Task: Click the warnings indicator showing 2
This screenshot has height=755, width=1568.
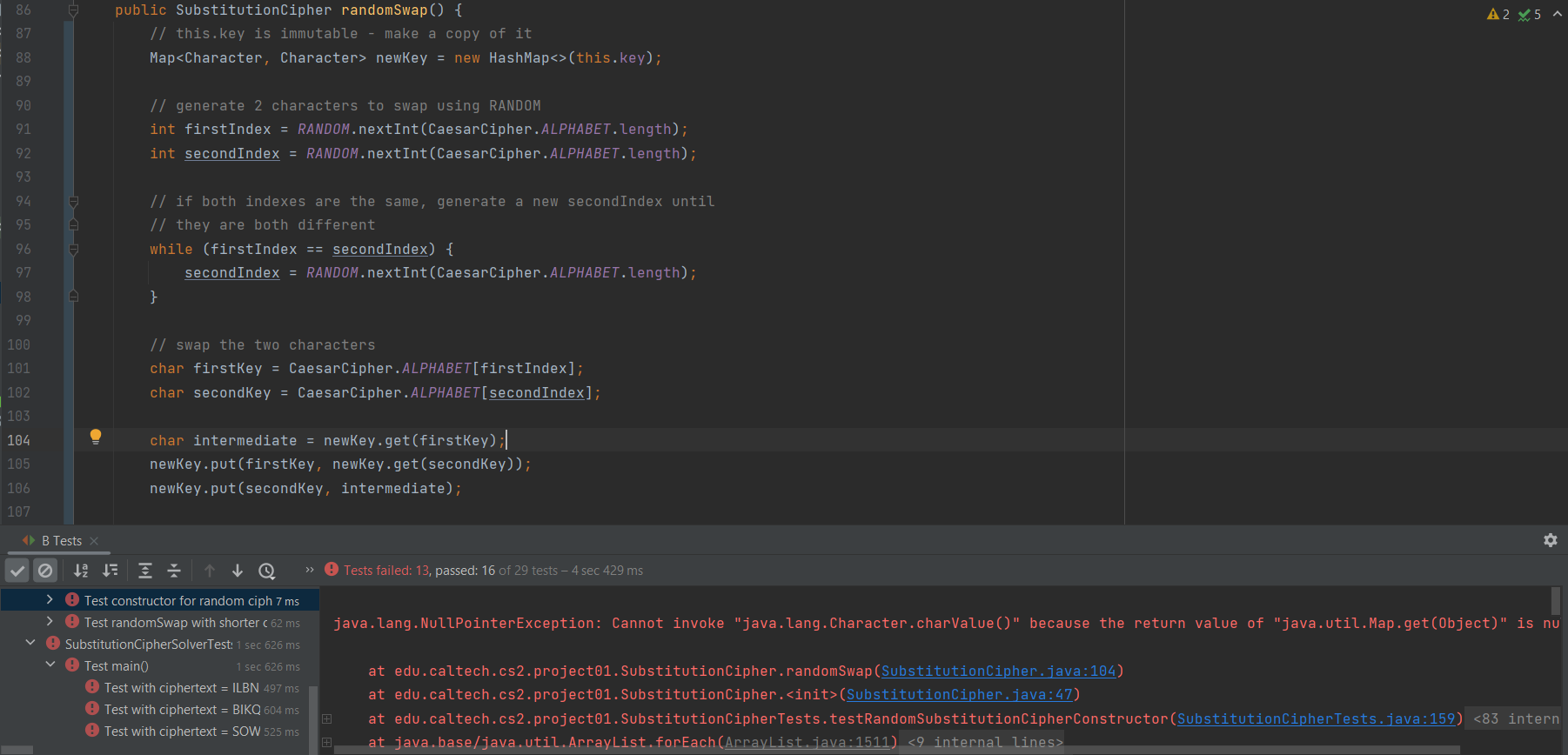Action: [1498, 14]
